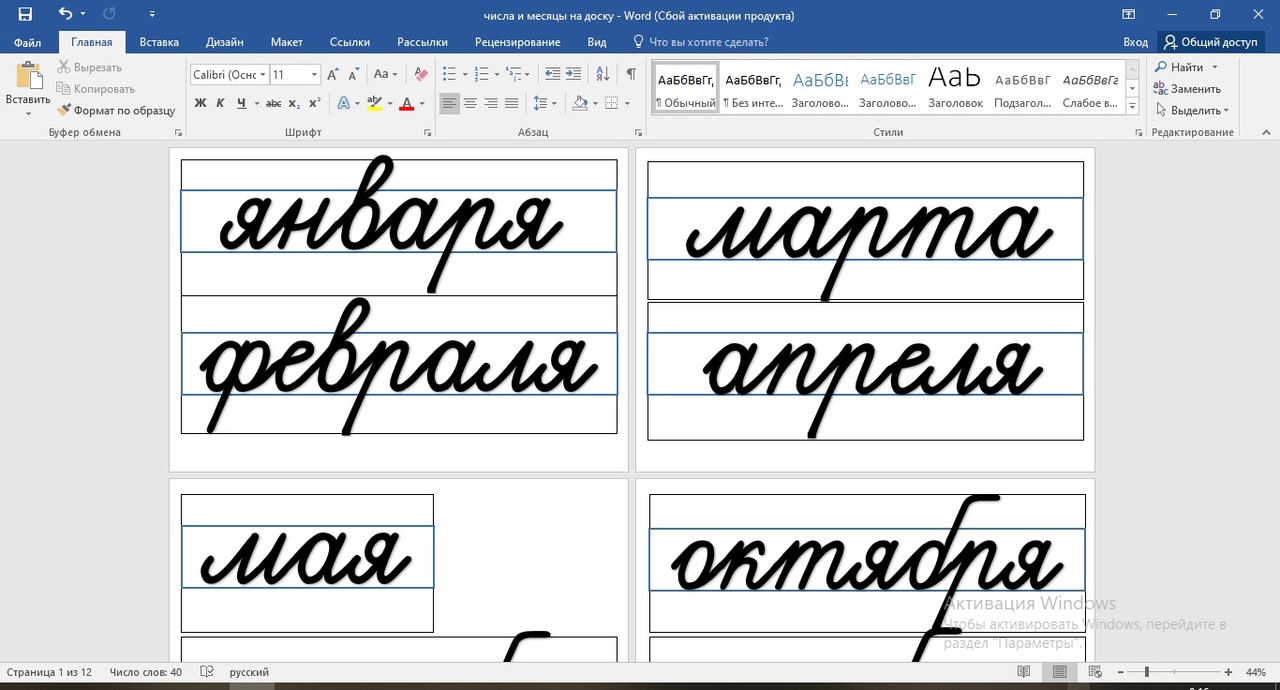The width and height of the screenshot is (1280, 690).
Task: Select the Заголовок style thumbnail in gallery
Action: pyautogui.click(x=955, y=87)
